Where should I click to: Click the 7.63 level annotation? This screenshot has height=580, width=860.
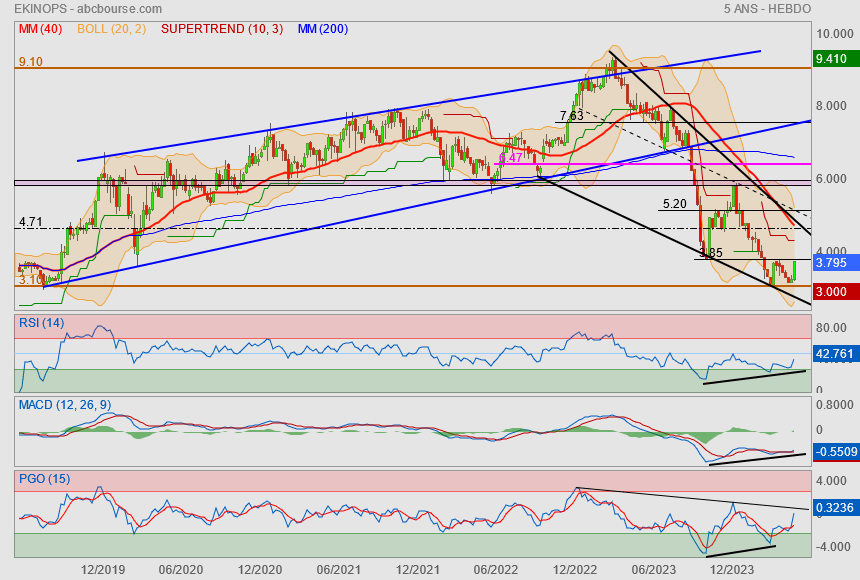pyautogui.click(x=572, y=116)
